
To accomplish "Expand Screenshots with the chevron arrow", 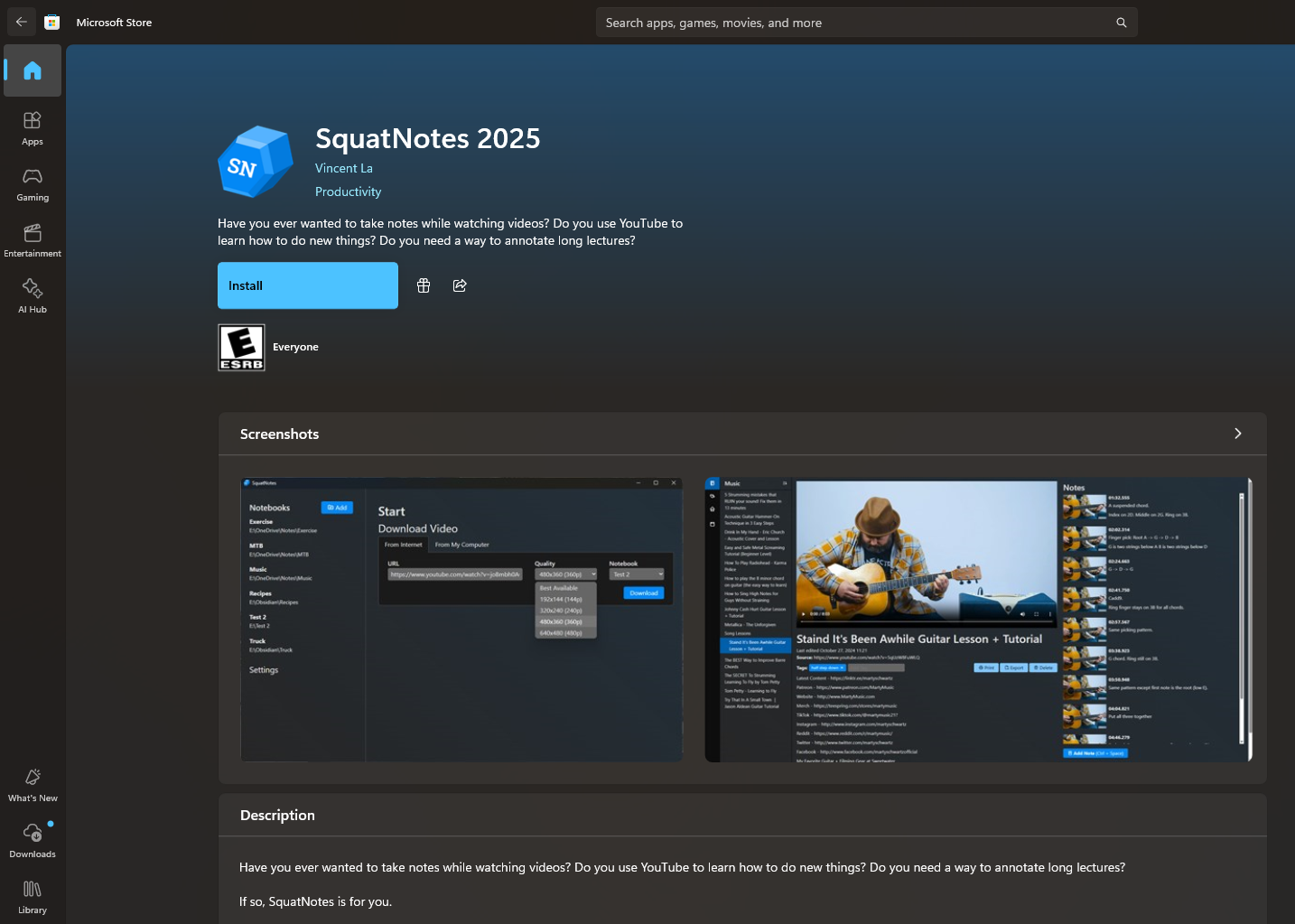I will (x=1237, y=434).
